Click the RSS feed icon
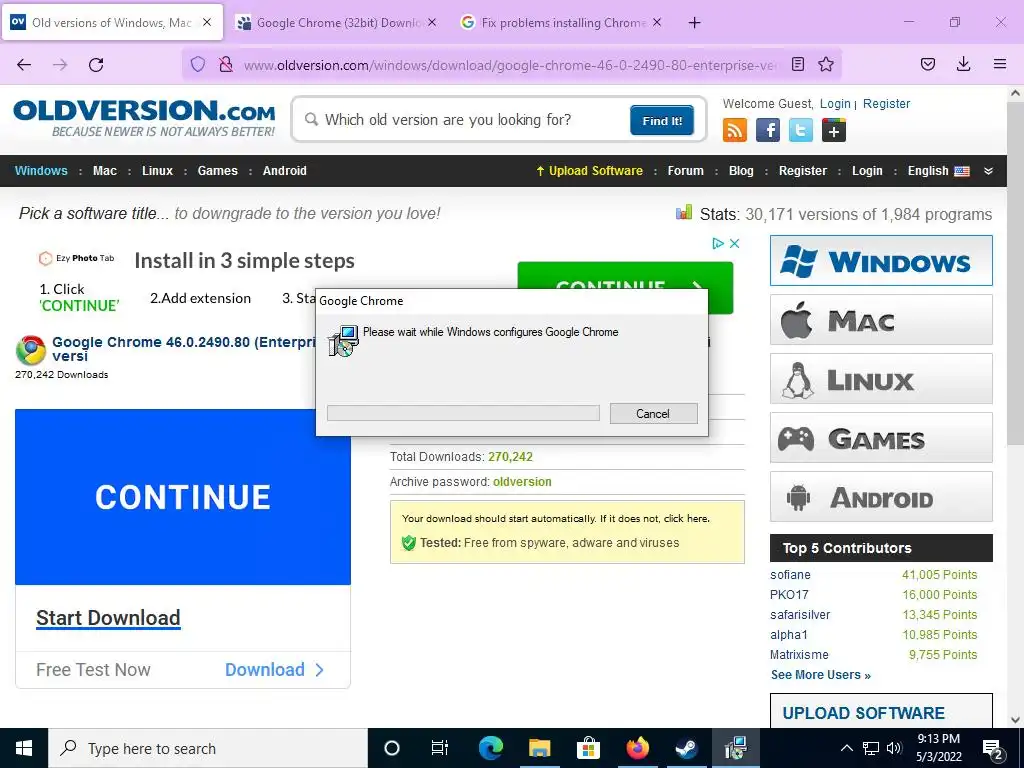 (735, 130)
